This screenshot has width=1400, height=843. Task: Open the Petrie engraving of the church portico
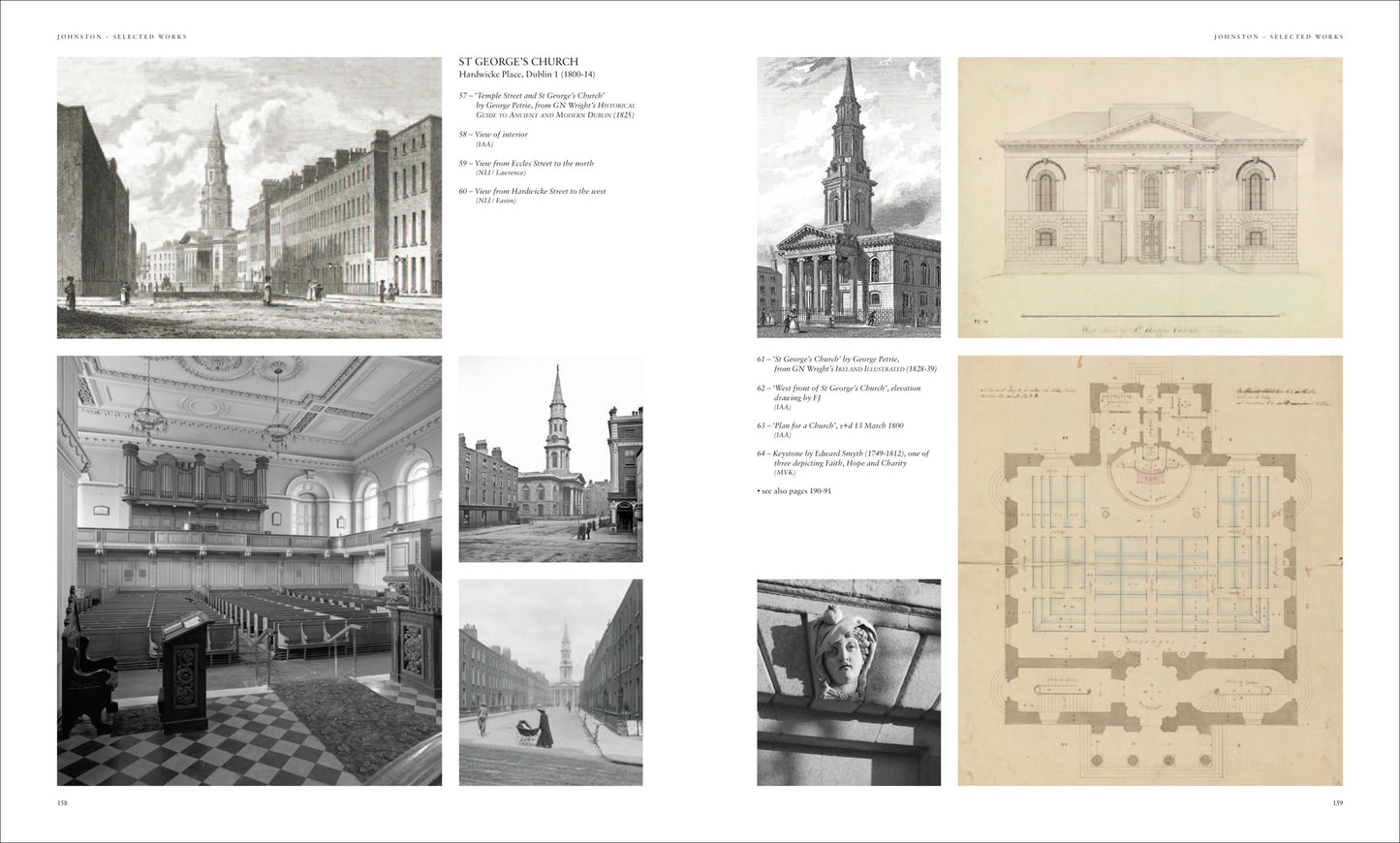[848, 198]
